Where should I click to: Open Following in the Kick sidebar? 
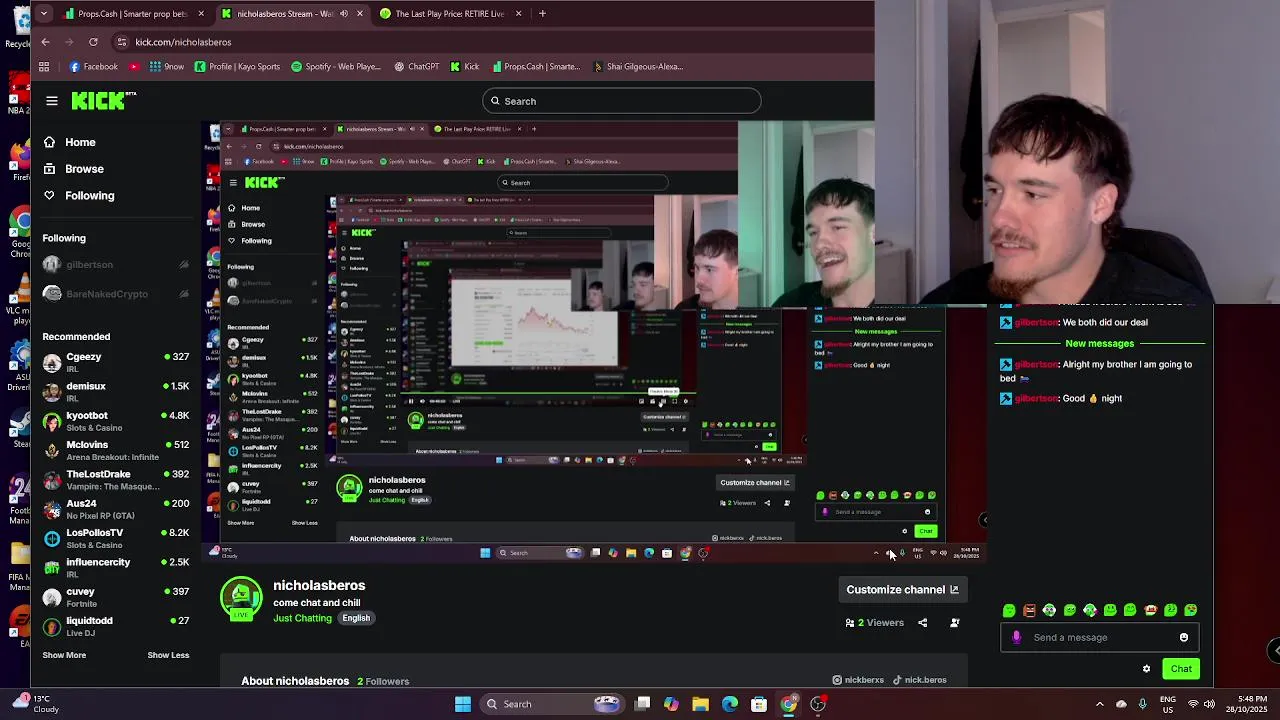click(x=78, y=196)
